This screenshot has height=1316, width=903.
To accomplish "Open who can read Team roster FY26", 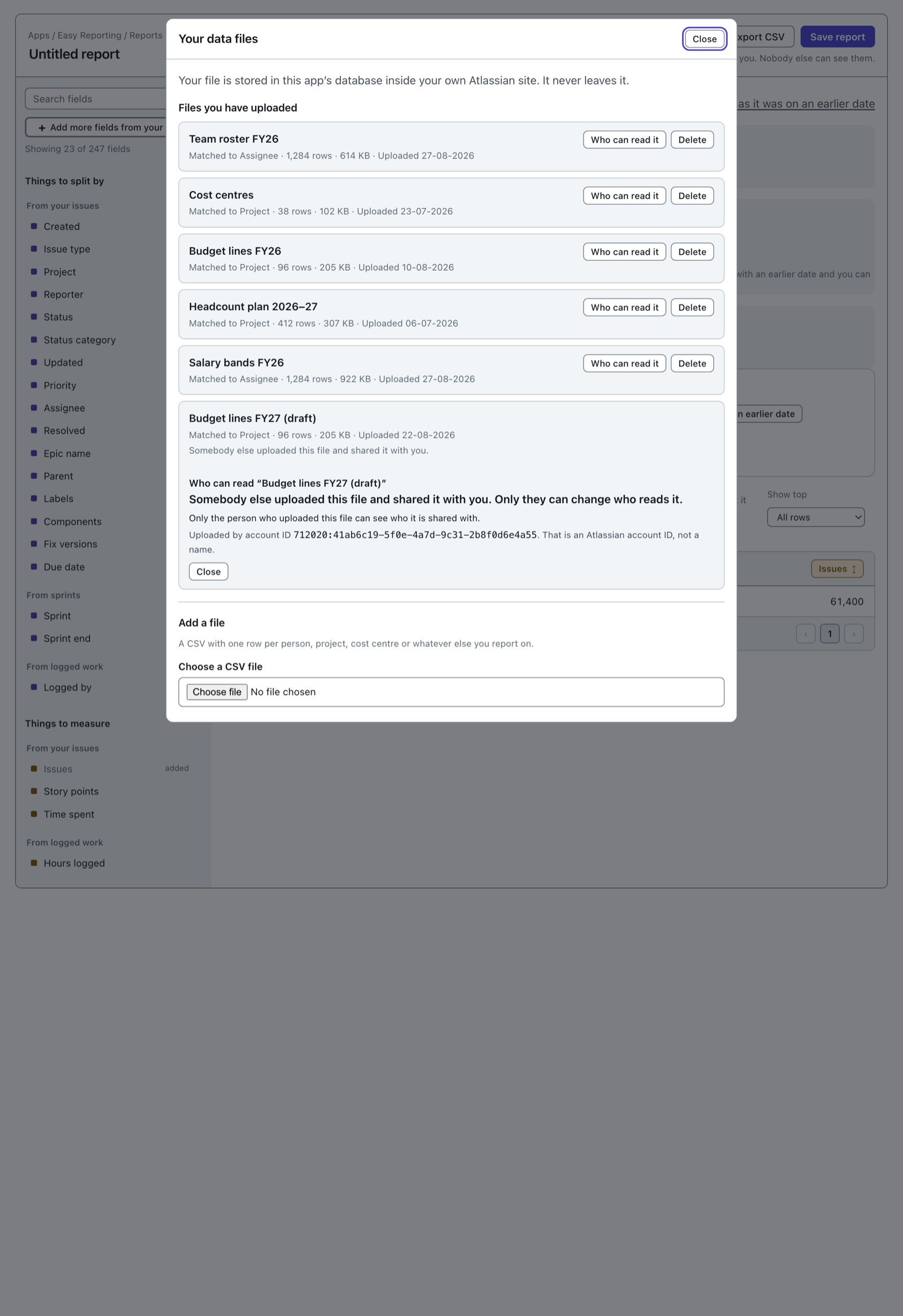I will click(624, 140).
